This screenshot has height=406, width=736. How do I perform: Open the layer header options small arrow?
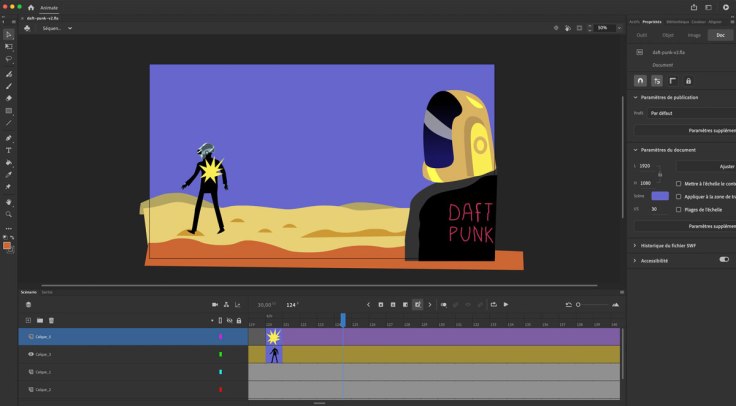[x=212, y=321]
